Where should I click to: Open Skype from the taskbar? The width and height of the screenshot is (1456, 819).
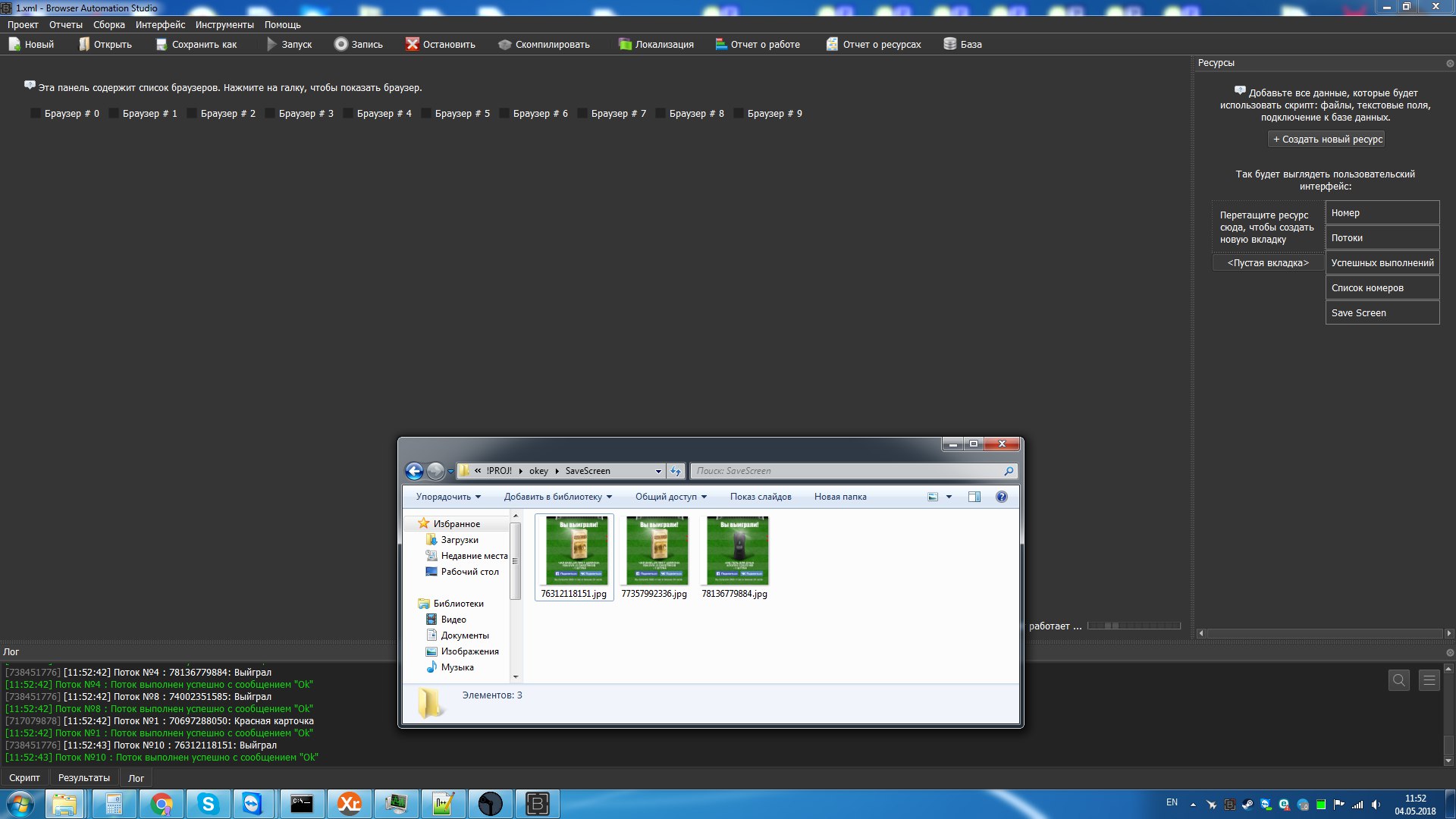[208, 804]
